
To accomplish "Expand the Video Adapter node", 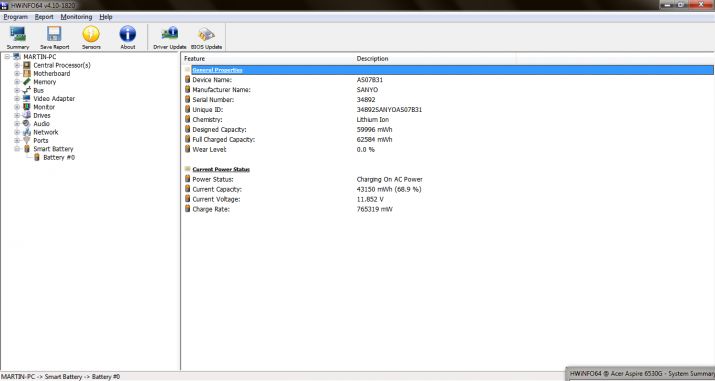I will click(x=17, y=98).
